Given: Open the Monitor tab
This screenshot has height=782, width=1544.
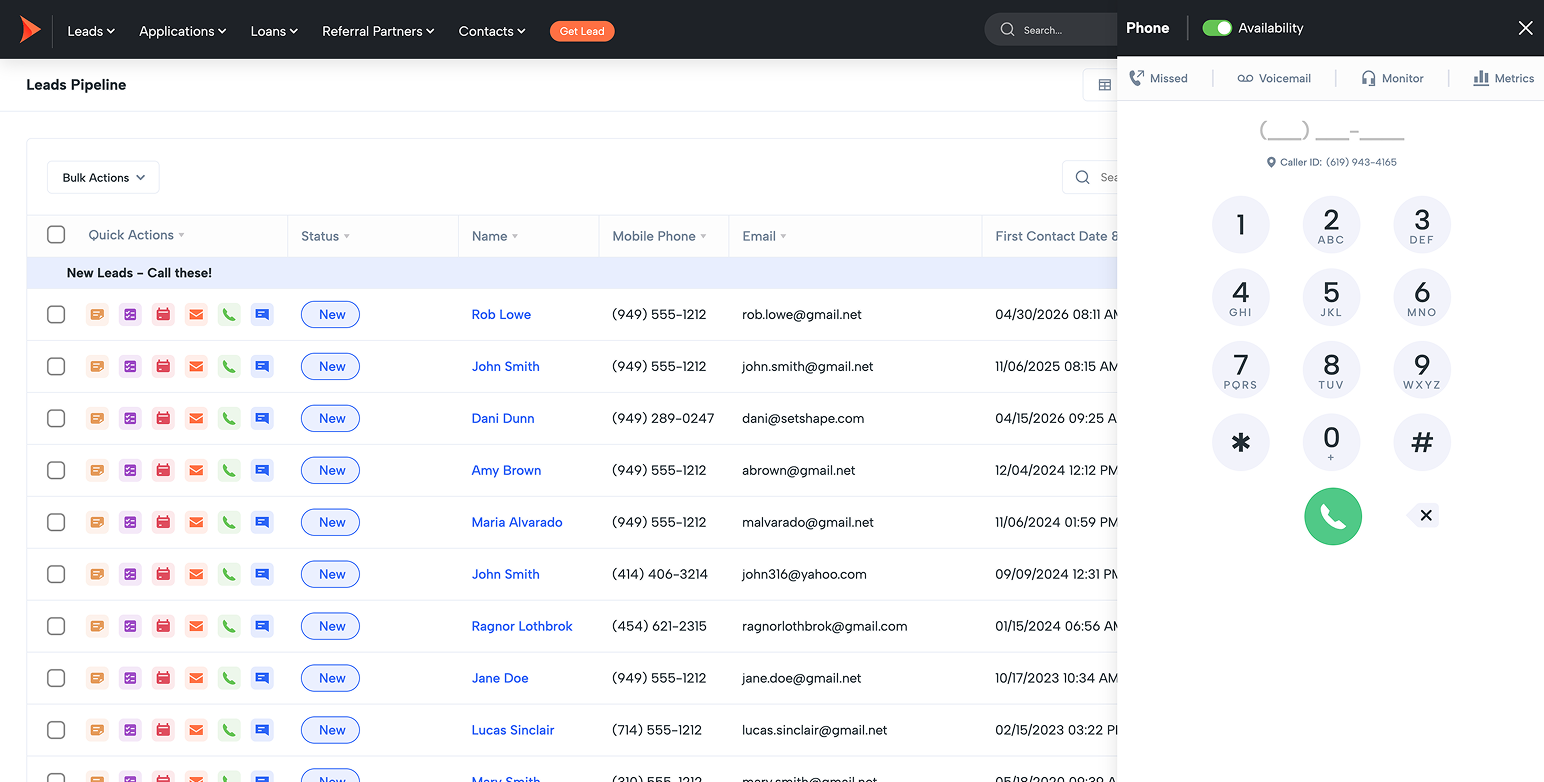Looking at the screenshot, I should point(1392,78).
